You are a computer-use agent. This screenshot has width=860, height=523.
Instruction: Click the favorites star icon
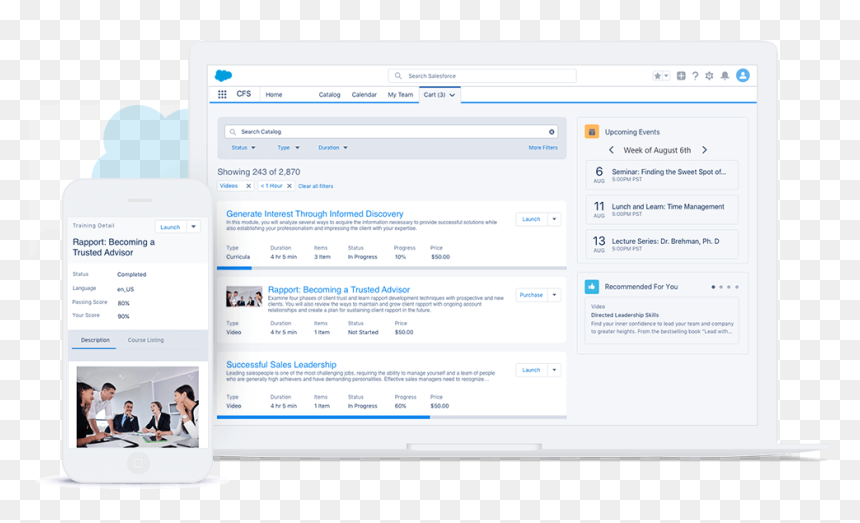[x=657, y=76]
